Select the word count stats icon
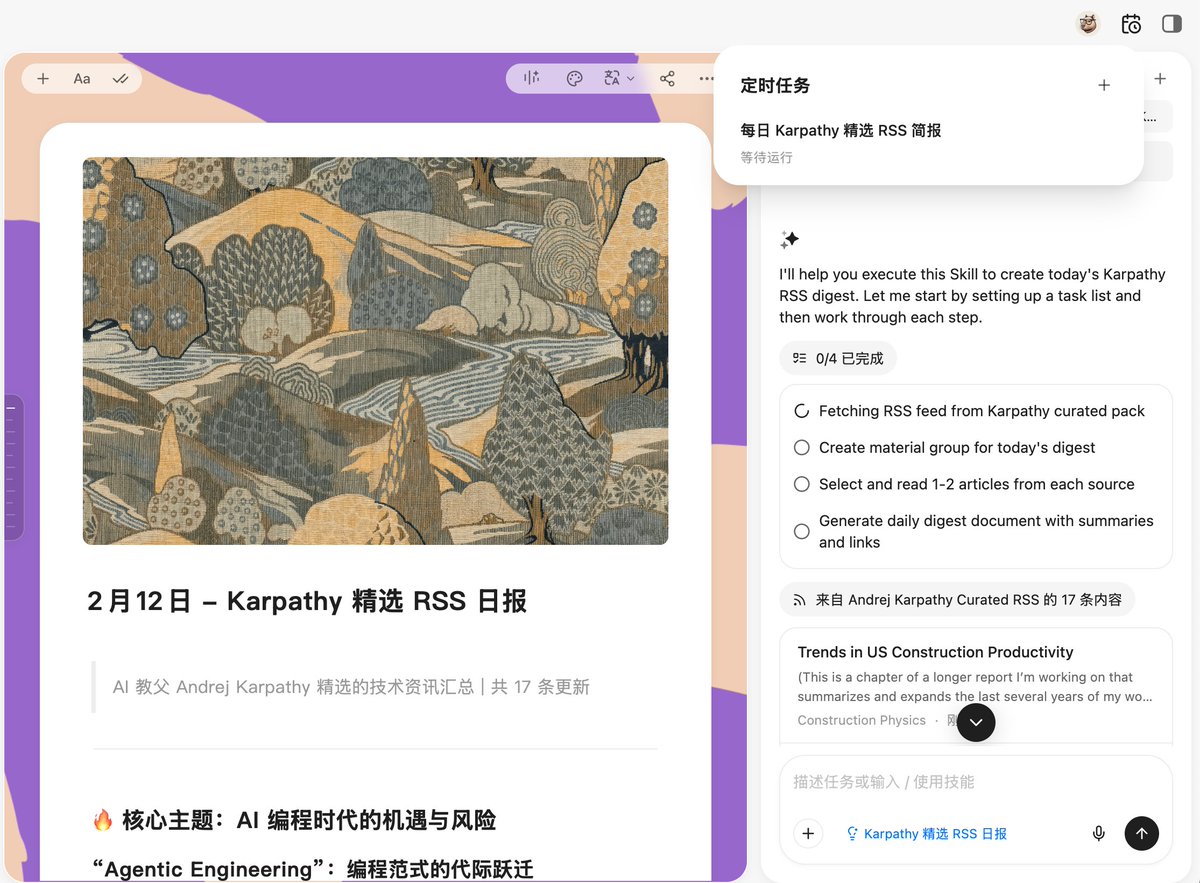The image size is (1200, 883). [x=530, y=77]
